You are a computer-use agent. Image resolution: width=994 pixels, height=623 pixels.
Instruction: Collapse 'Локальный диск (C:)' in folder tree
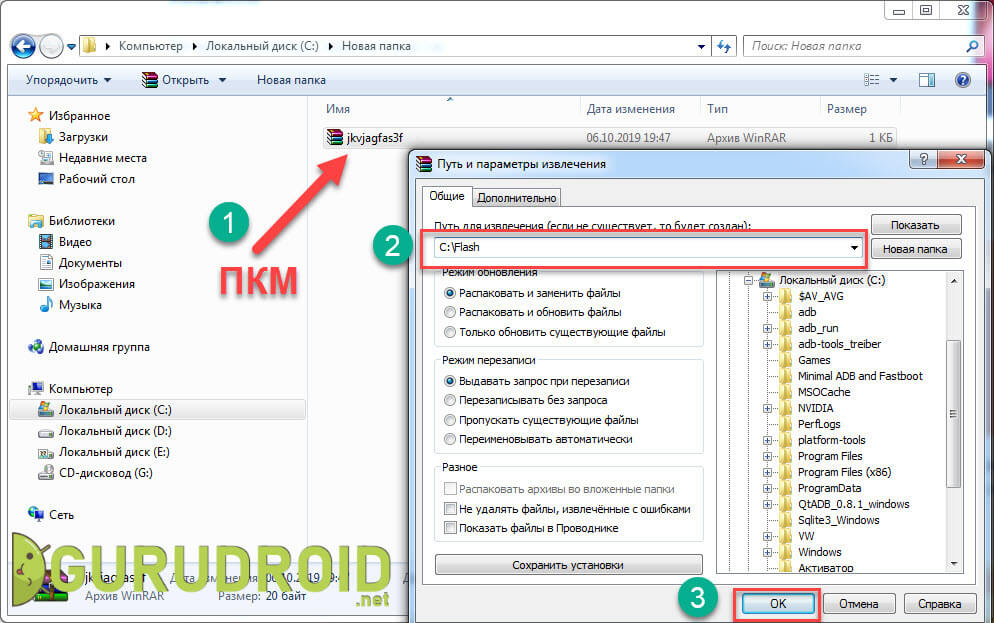coord(749,279)
